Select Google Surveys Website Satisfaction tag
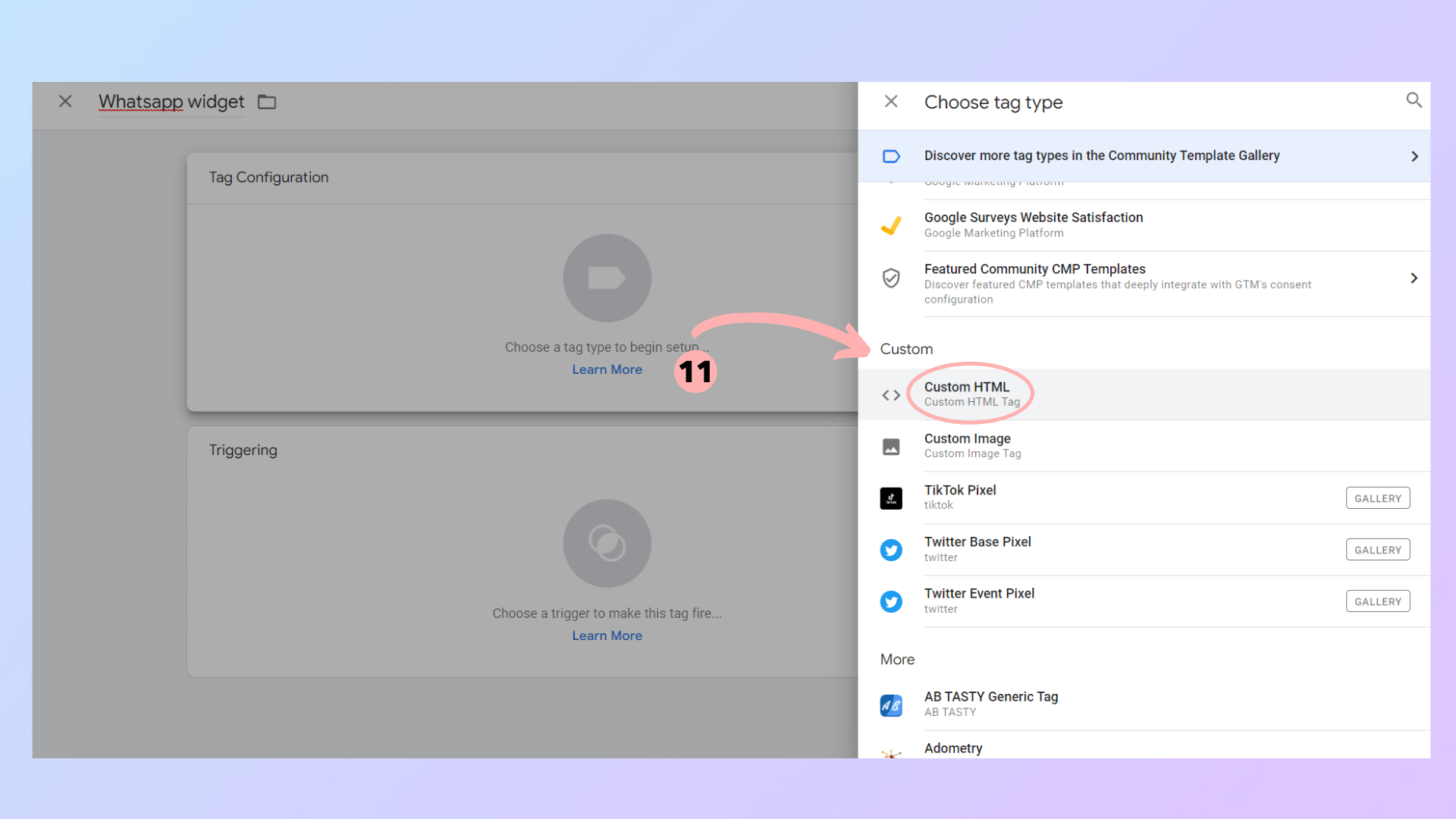 coord(1144,225)
